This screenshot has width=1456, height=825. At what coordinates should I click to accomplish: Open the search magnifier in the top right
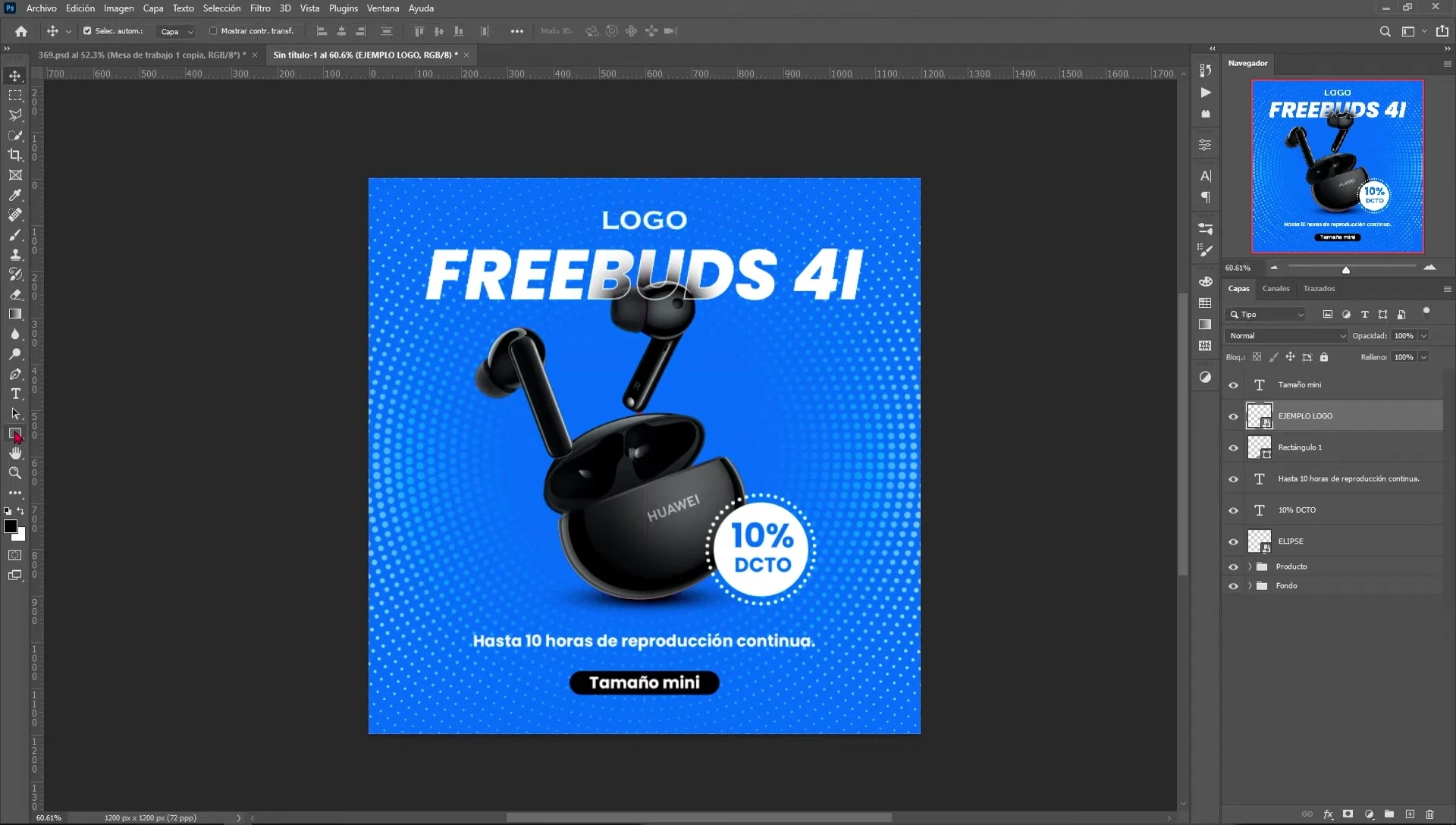click(1385, 31)
